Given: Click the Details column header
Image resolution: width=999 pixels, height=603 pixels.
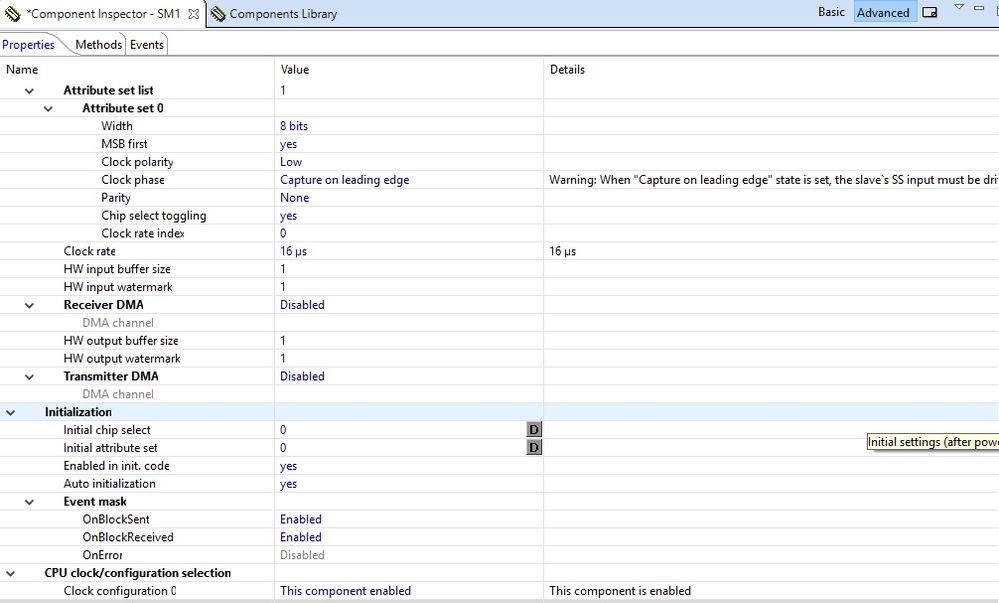Looking at the screenshot, I should pyautogui.click(x=567, y=69).
